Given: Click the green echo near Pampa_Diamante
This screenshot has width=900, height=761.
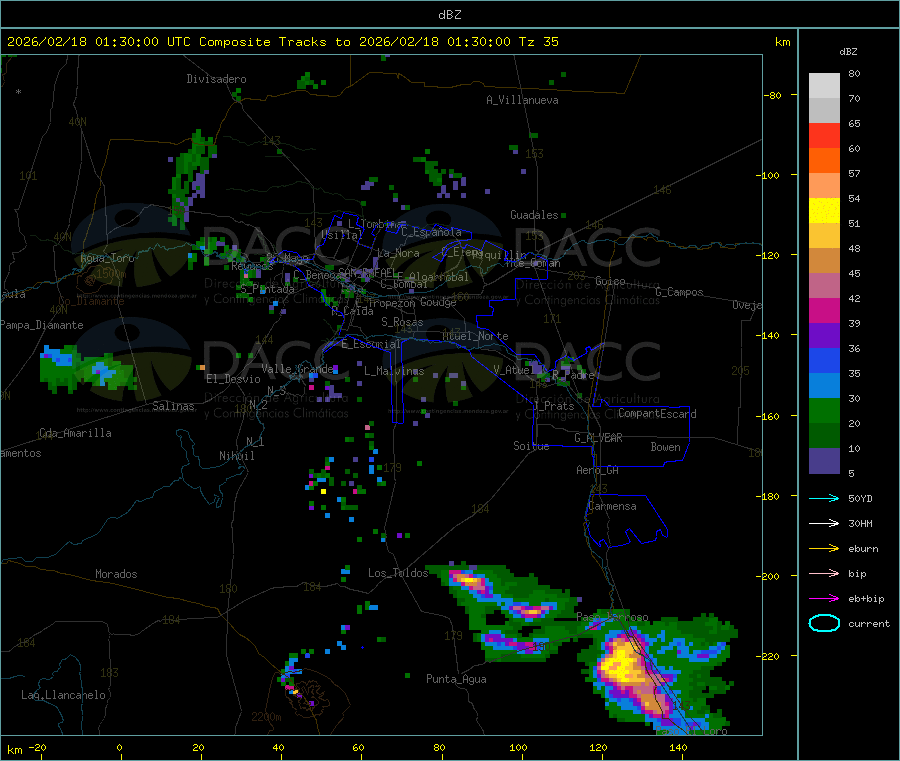Looking at the screenshot, I should [86, 370].
